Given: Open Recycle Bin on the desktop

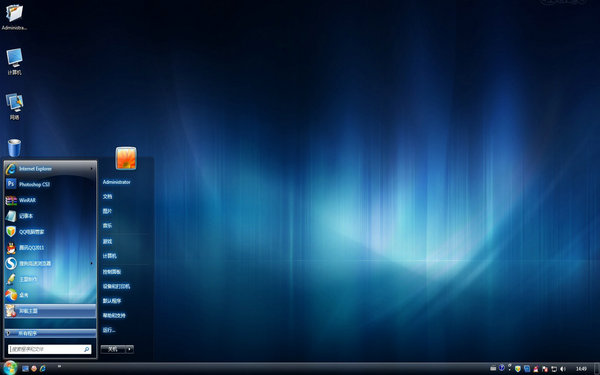Looking at the screenshot, I should [15, 148].
